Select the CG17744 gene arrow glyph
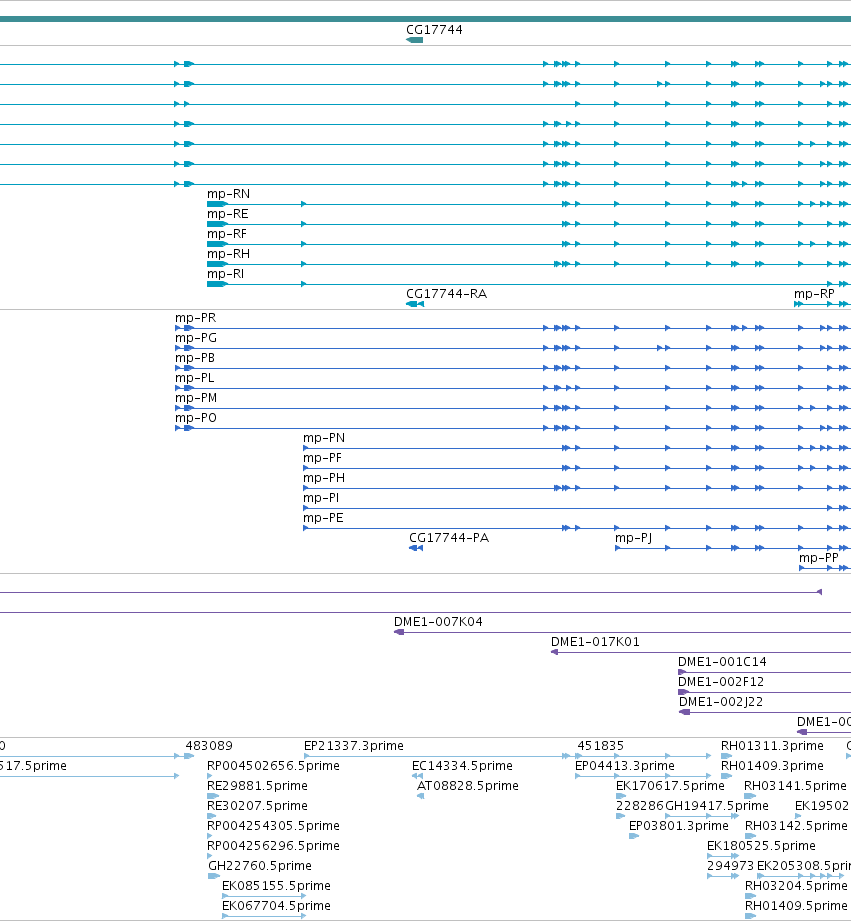This screenshot has height=921, width=851. (415, 40)
